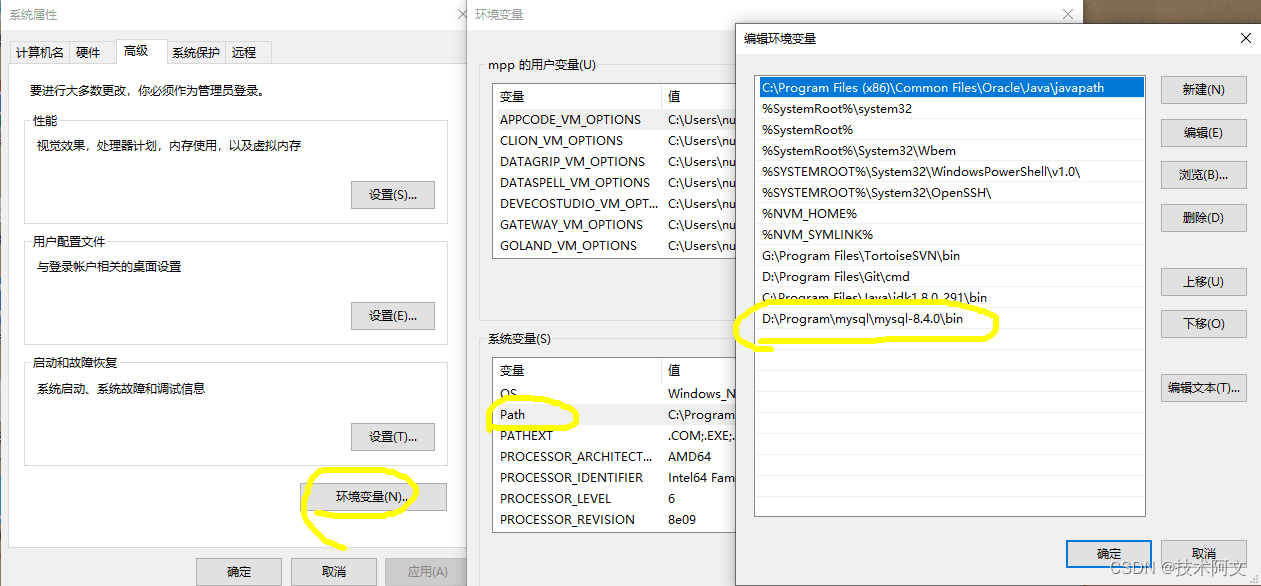1261x586 pixels.
Task: Select DEVECOSTUDIO_VM_OPT... user variable
Action: point(614,204)
